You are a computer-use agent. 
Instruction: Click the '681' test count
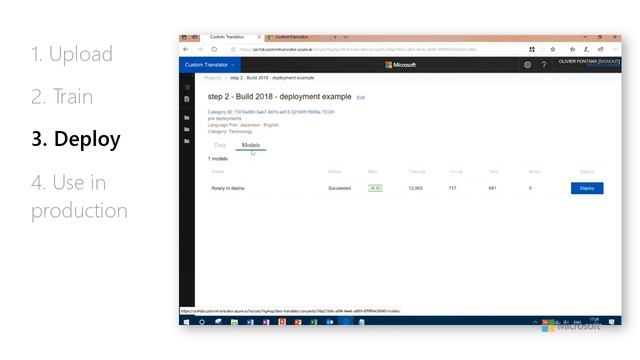pyautogui.click(x=492, y=188)
